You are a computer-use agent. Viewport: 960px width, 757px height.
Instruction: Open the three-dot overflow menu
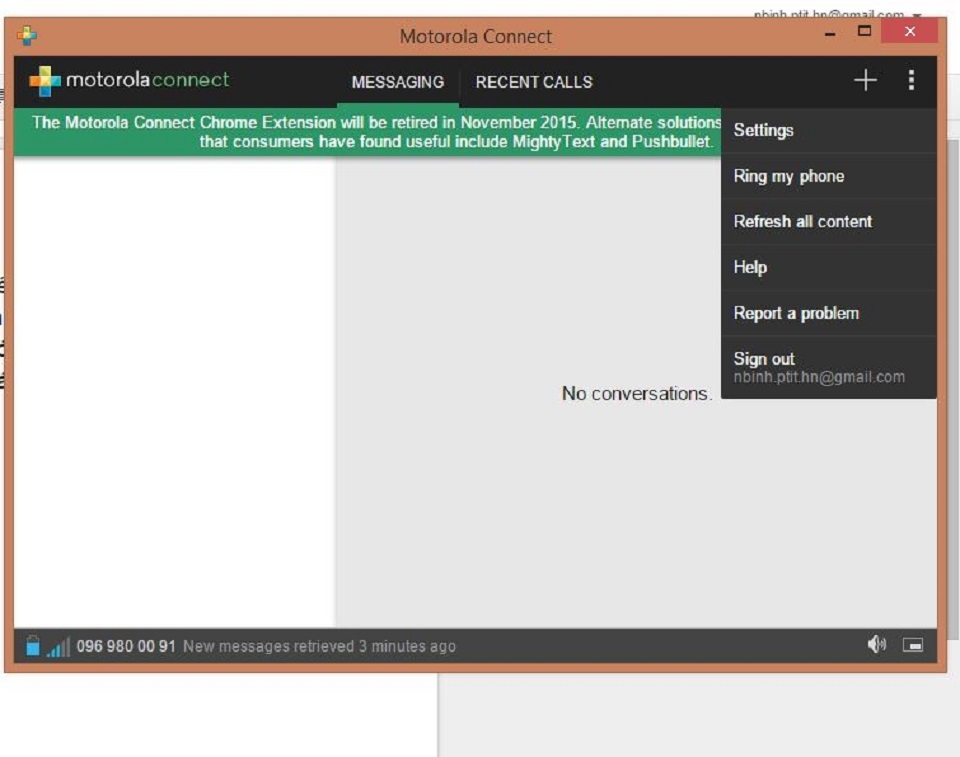click(911, 80)
